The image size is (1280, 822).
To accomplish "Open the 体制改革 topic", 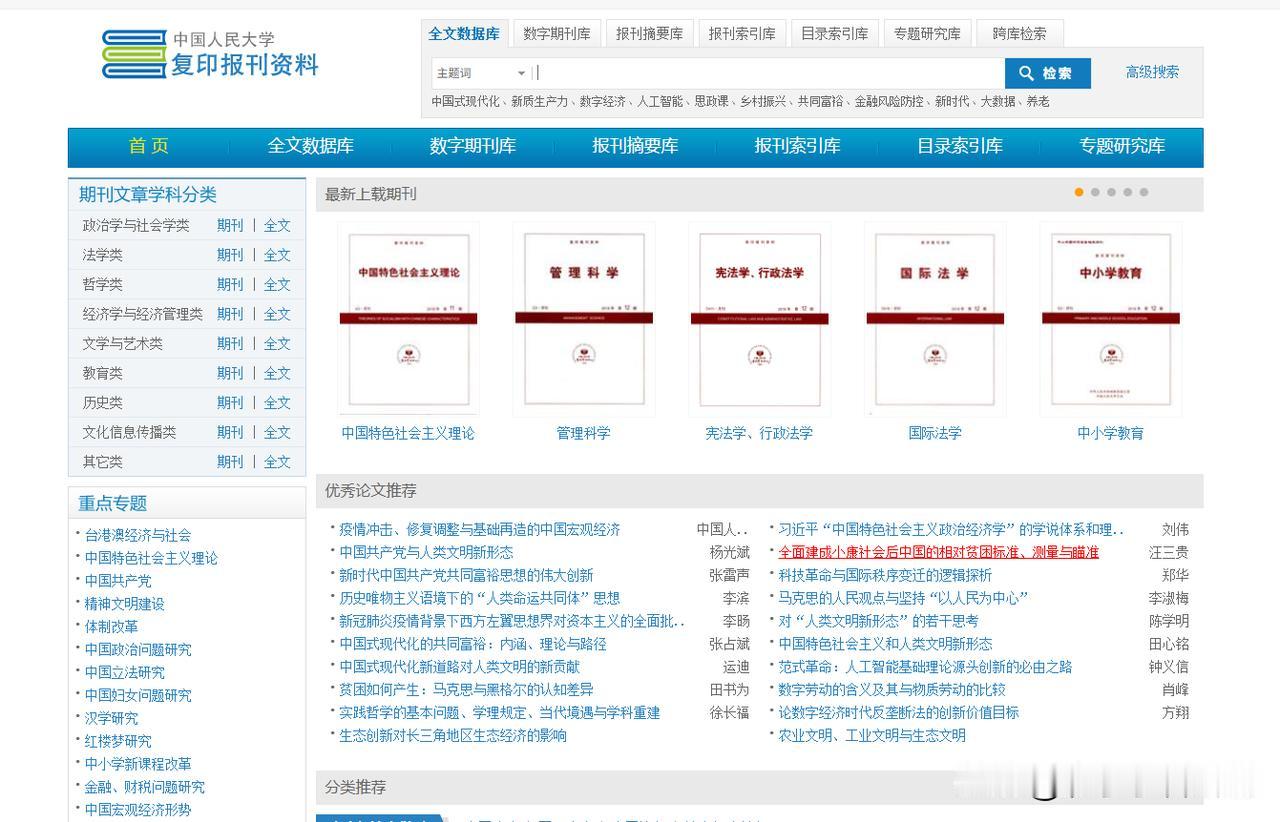I will pos(111,627).
